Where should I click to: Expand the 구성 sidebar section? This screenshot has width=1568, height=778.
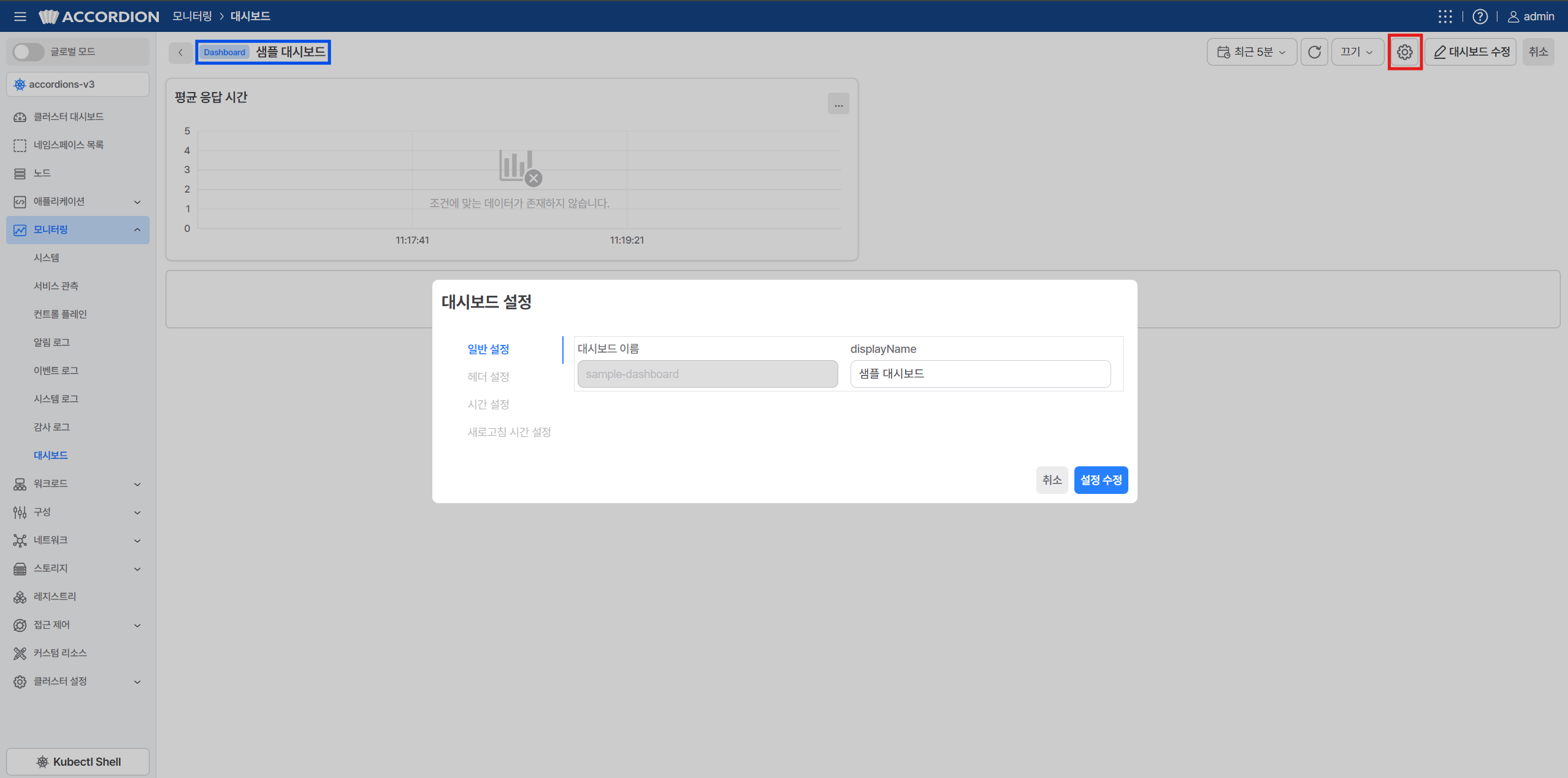coord(78,512)
